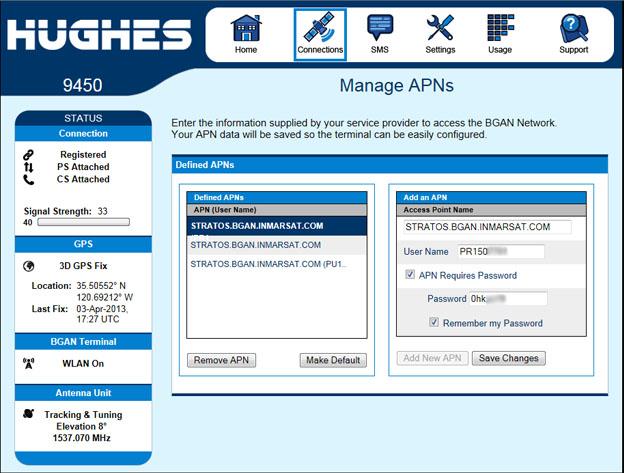Open the SMS speech bubble icon
The width and height of the screenshot is (624, 473).
[380, 27]
